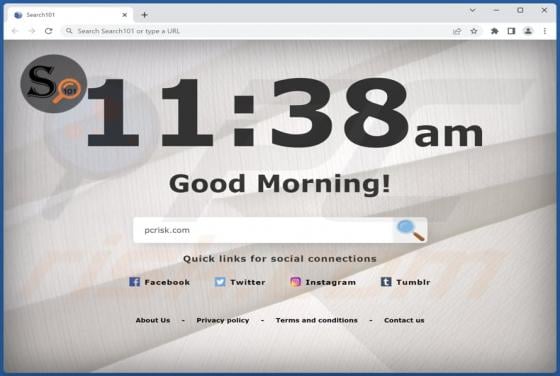
Task: Open a new tab
Action: click(144, 15)
